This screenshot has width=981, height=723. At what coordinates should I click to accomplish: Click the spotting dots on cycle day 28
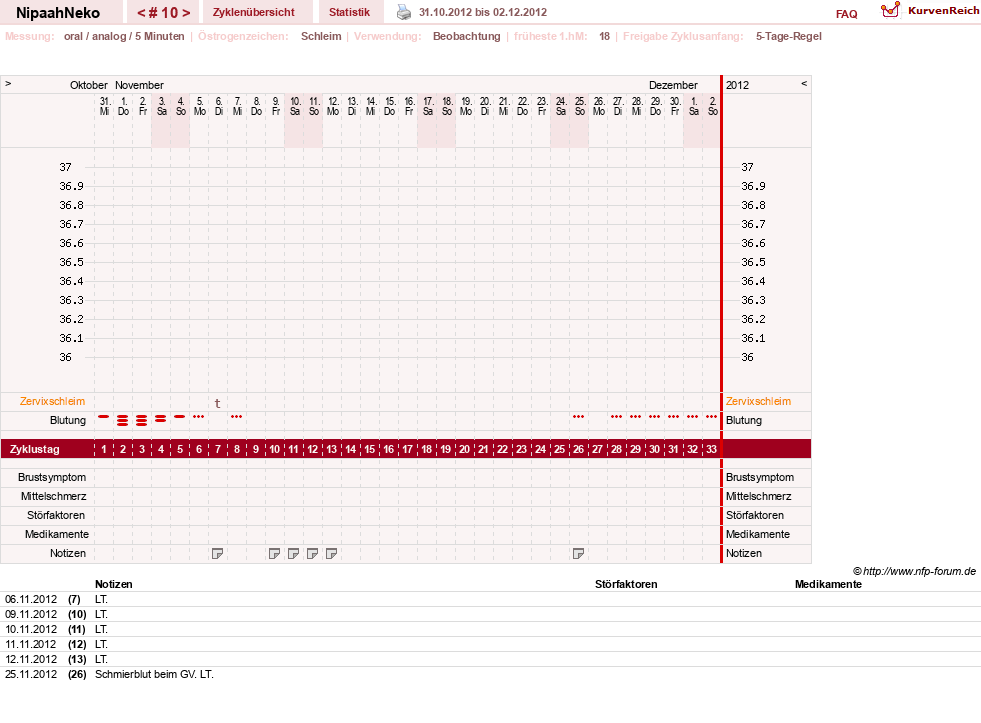tap(617, 417)
